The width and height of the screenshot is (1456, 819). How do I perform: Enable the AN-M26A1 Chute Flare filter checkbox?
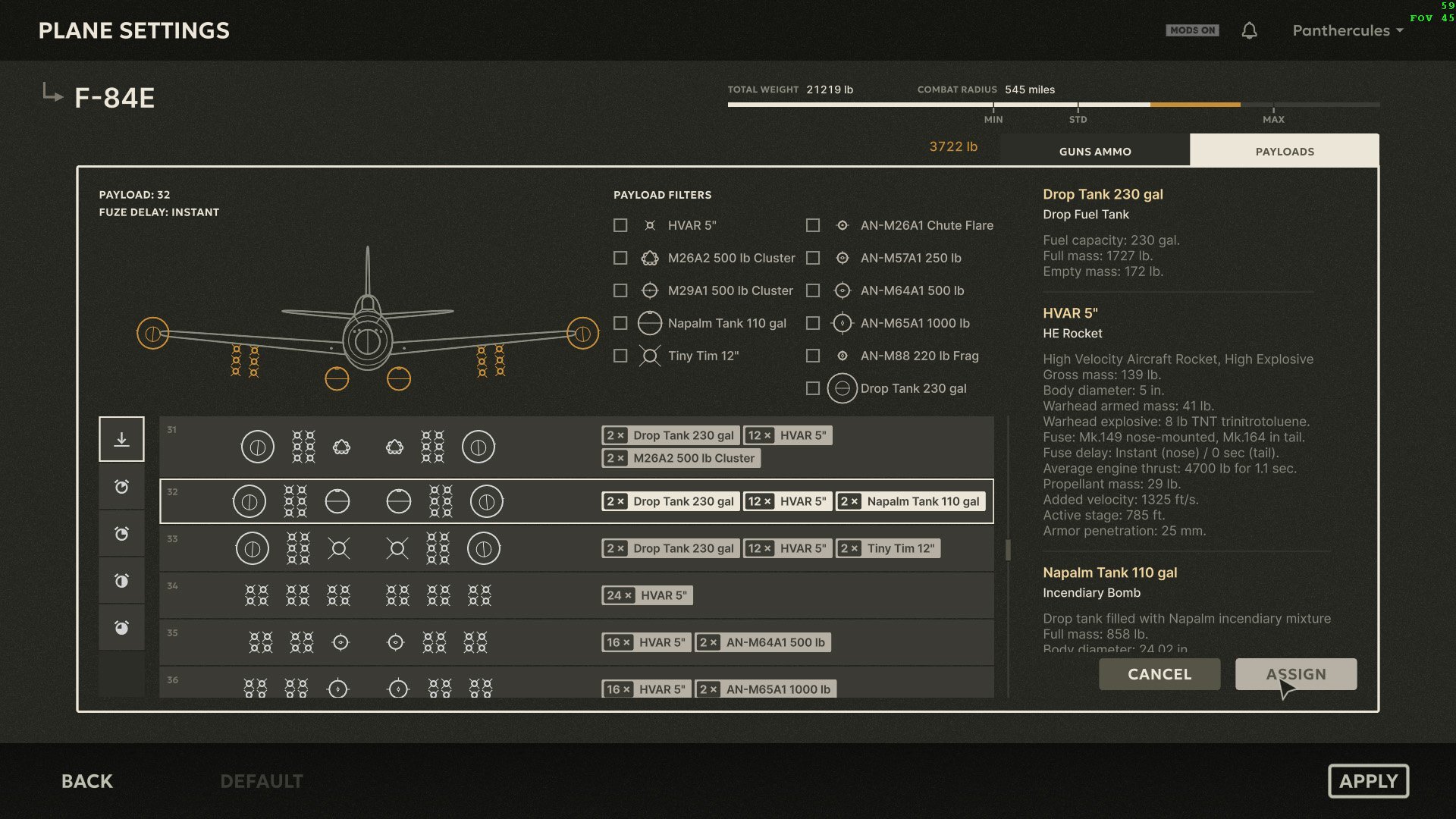(813, 225)
